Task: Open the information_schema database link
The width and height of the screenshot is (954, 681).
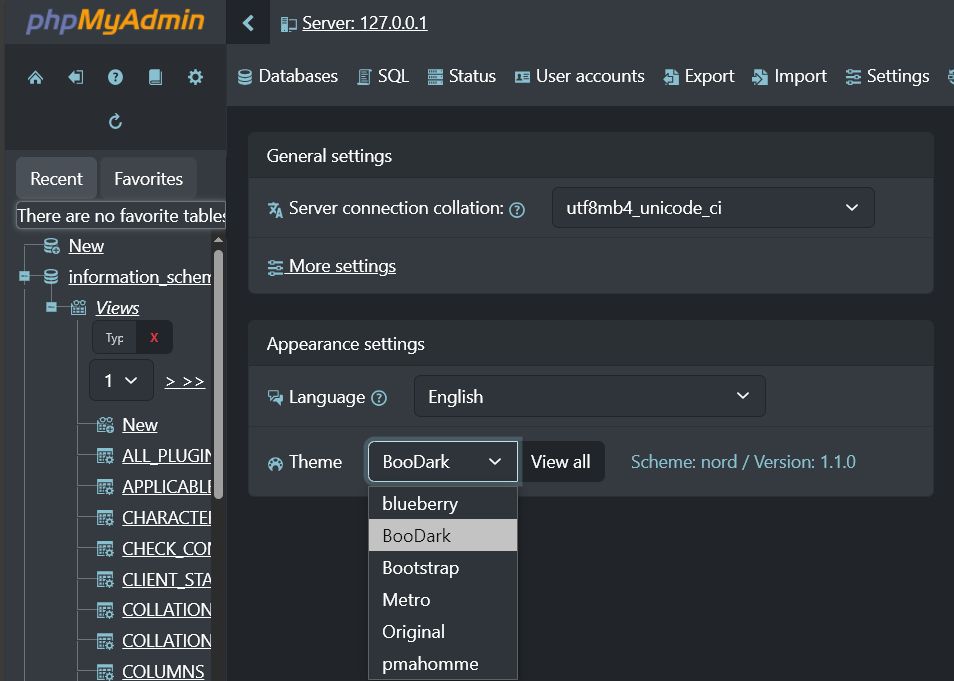Action: coord(140,277)
